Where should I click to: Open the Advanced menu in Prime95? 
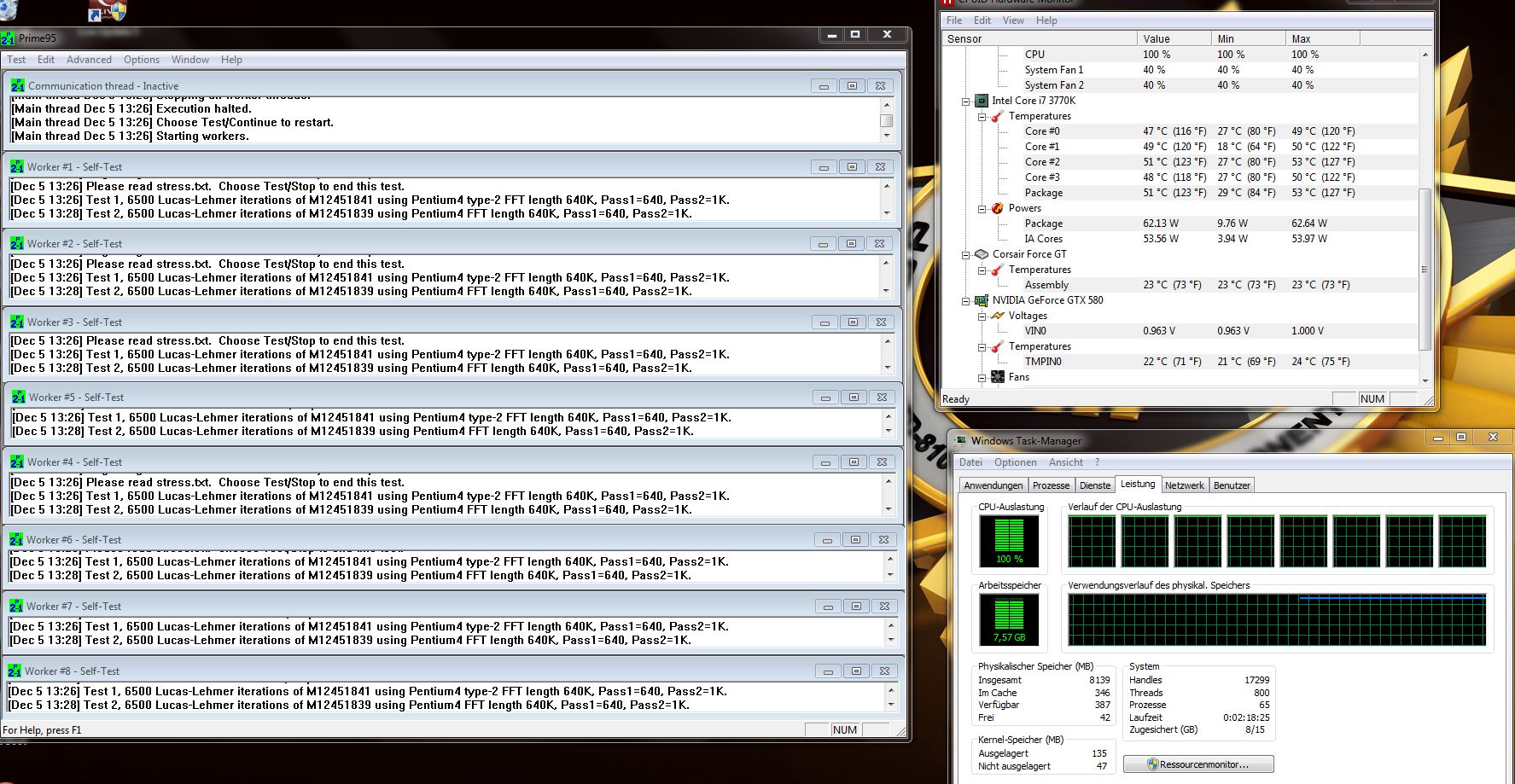click(x=89, y=60)
